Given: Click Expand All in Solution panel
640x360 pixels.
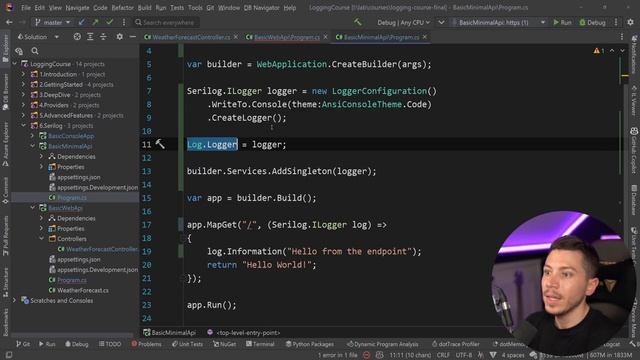Looking at the screenshot, I should [x=90, y=37].
